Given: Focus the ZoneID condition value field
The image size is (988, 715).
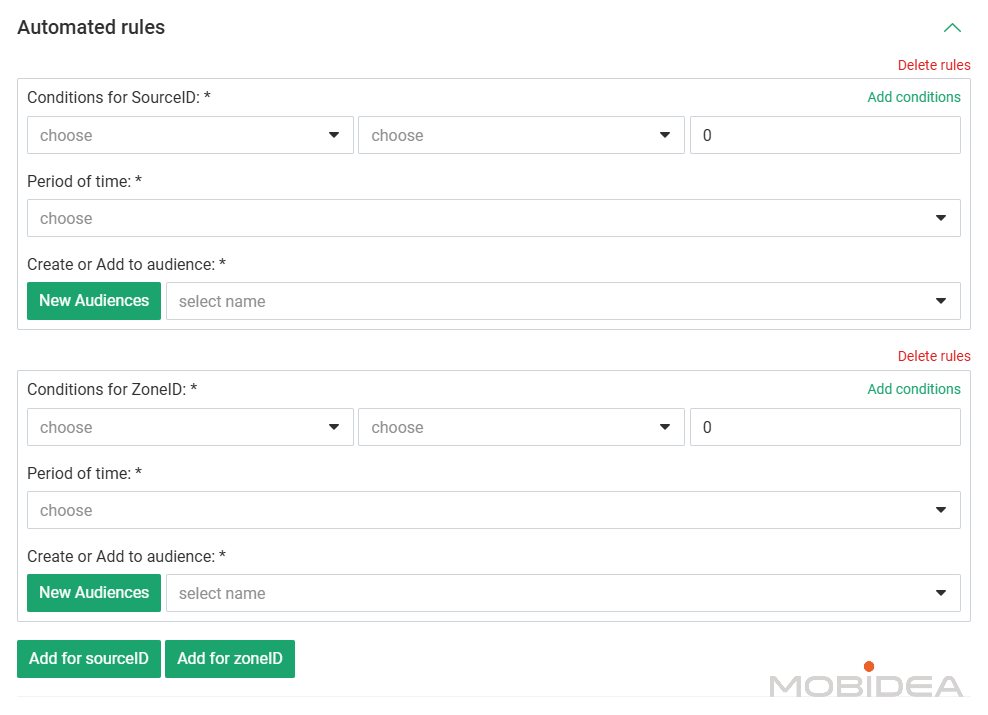Looking at the screenshot, I should [x=825, y=427].
